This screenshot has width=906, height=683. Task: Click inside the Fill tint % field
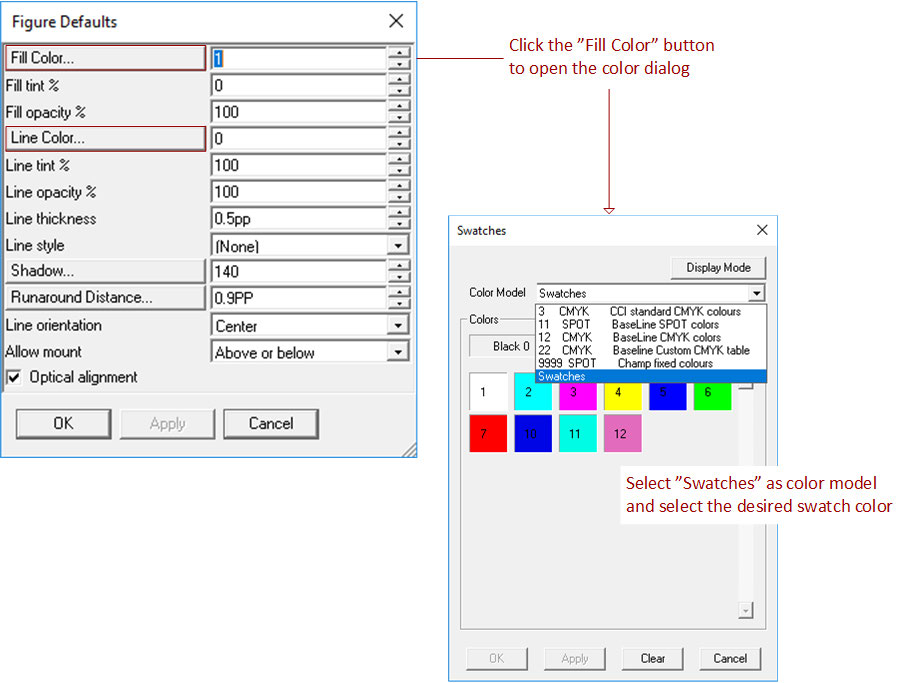(298, 86)
